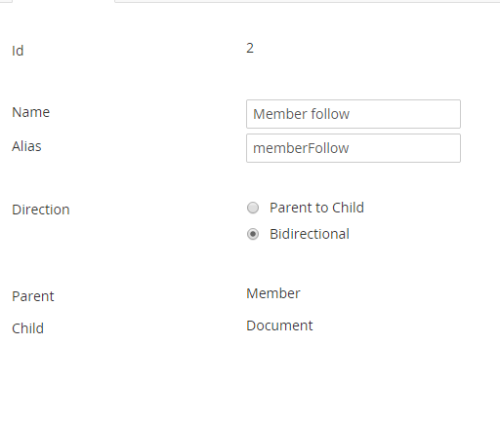Image resolution: width=500 pixels, height=421 pixels.
Task: Click the Parent field label
Action: (33, 296)
